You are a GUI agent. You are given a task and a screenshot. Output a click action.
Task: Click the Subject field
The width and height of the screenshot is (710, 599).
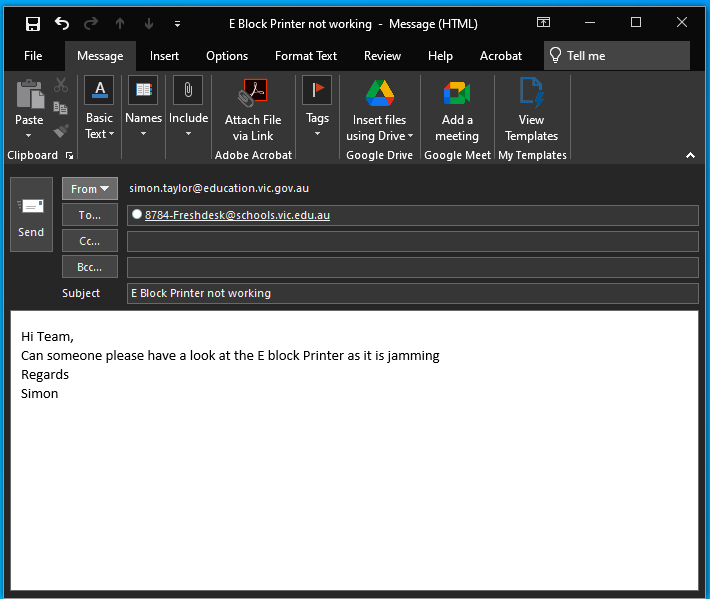click(413, 293)
